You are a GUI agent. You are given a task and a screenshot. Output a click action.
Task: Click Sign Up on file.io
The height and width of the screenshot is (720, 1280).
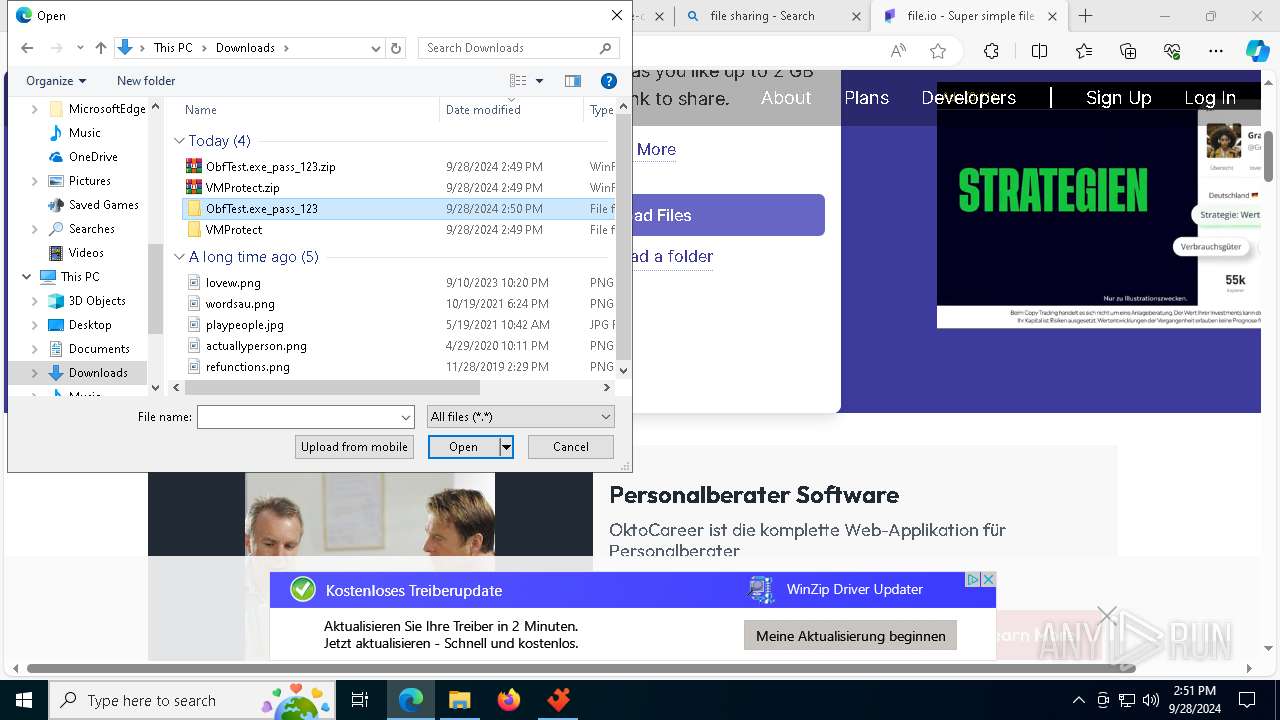click(x=1119, y=98)
